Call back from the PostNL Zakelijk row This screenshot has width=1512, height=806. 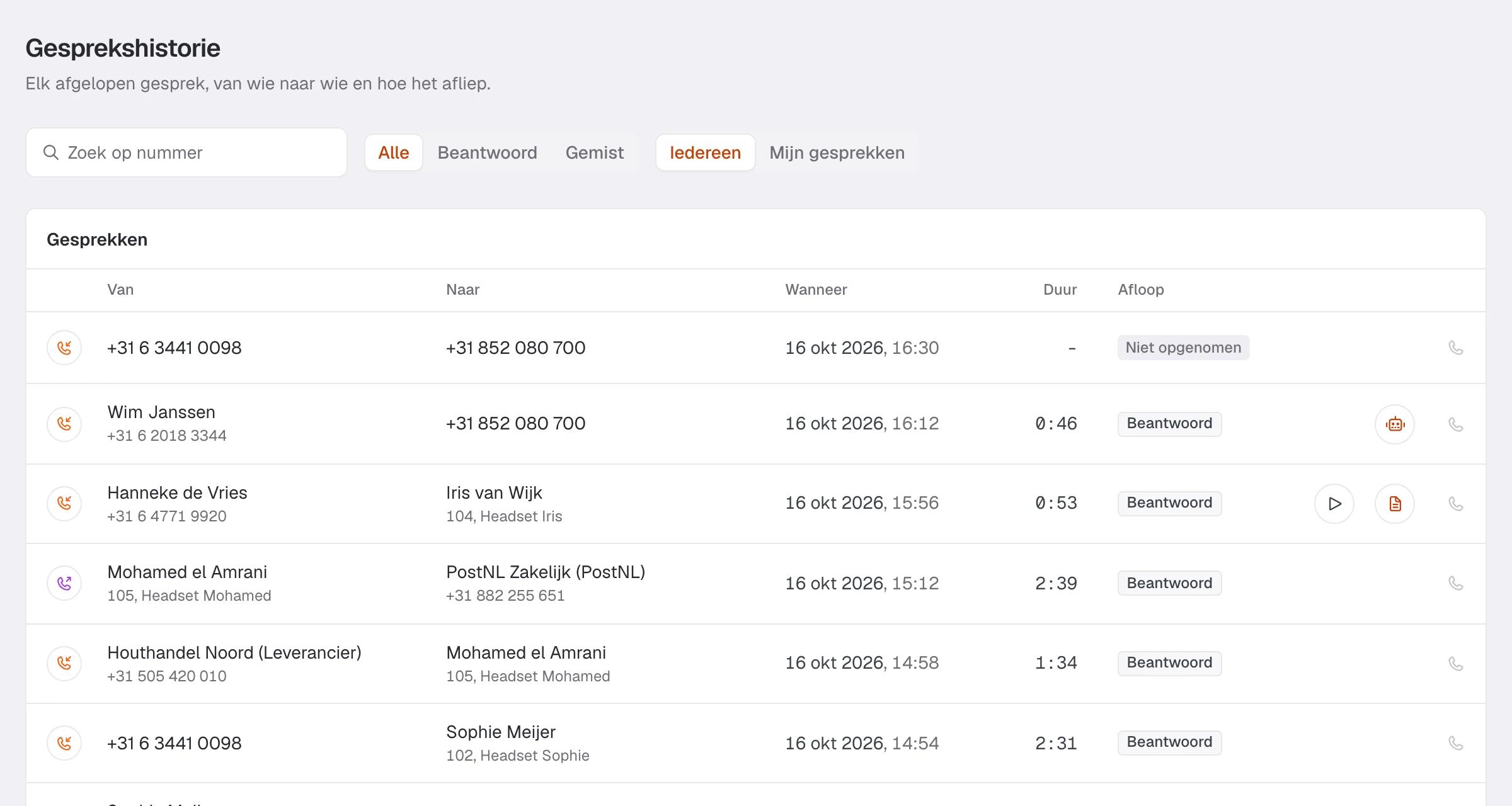coord(1455,583)
